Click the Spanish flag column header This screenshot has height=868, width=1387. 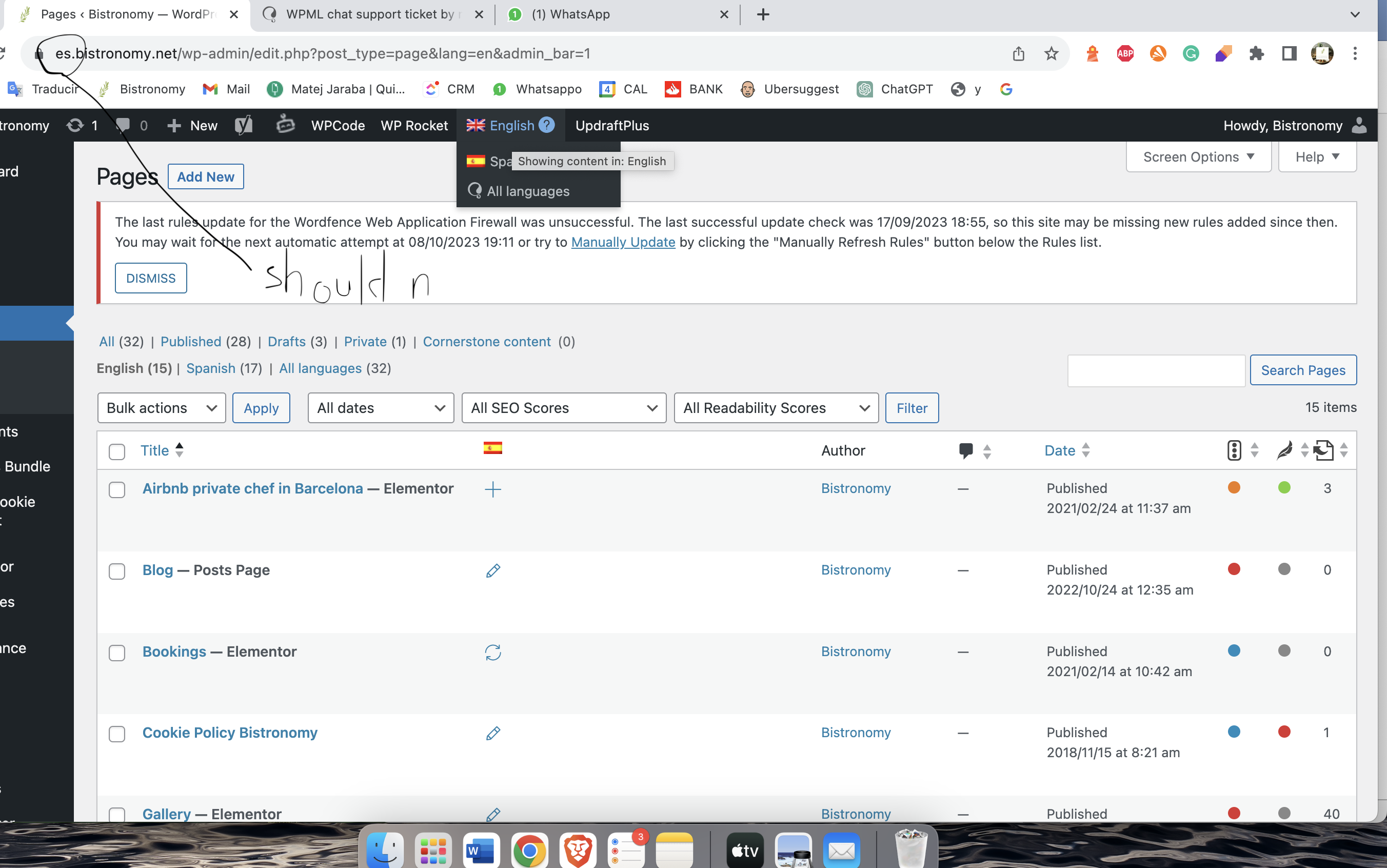[492, 448]
